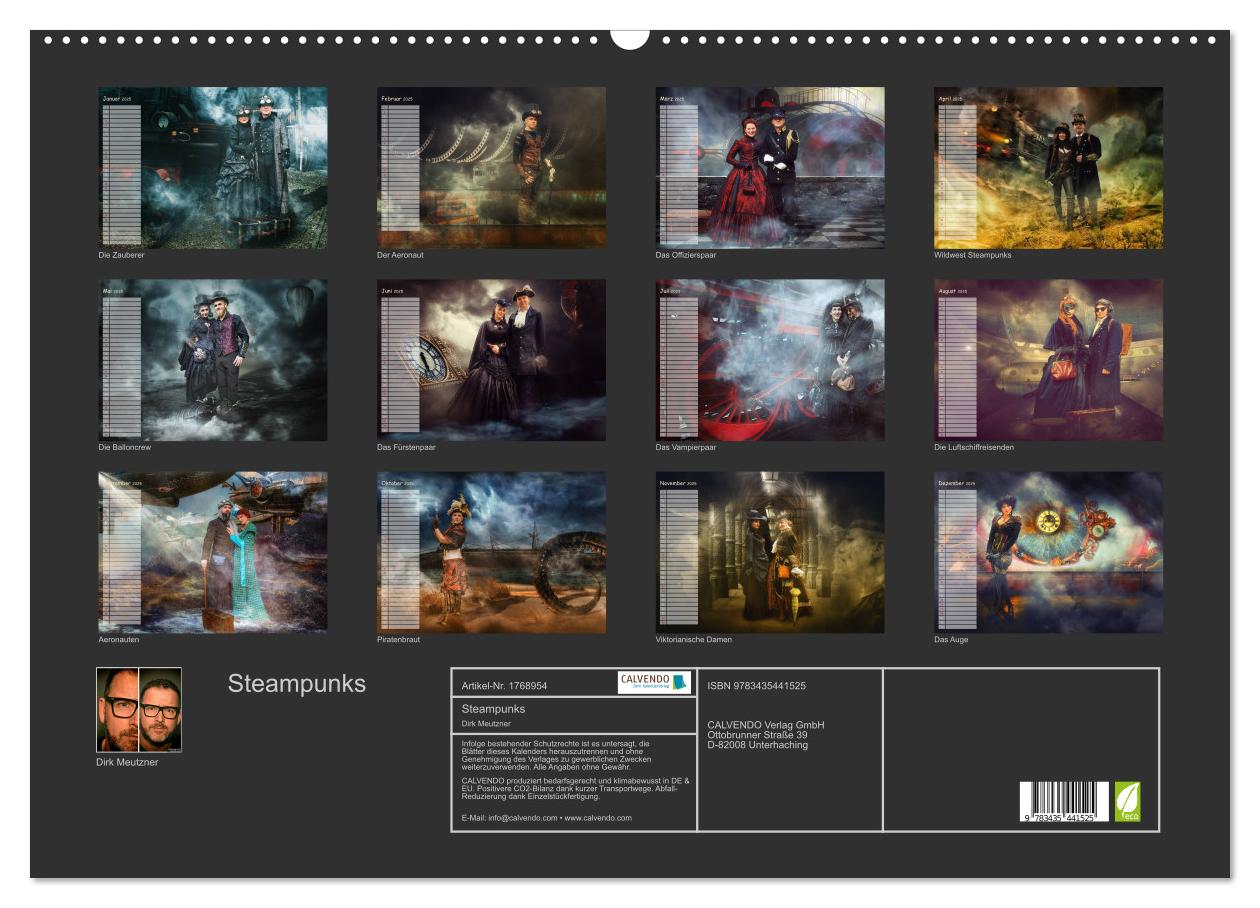Image resolution: width=1260 pixels, height=908 pixels.
Task: Click the Steampunks title inside info box
Action: (x=493, y=709)
